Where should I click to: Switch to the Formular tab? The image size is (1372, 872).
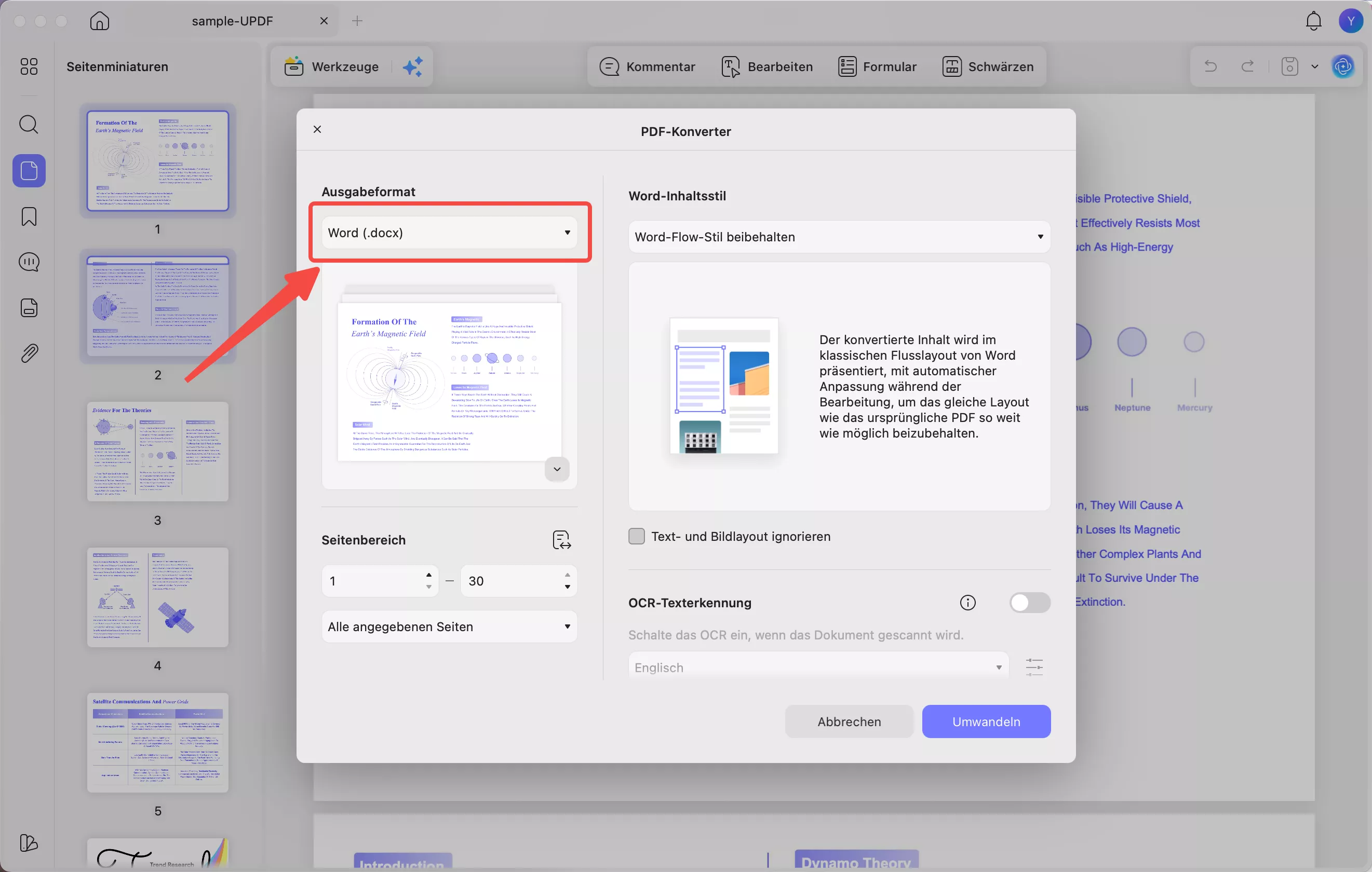pos(877,66)
